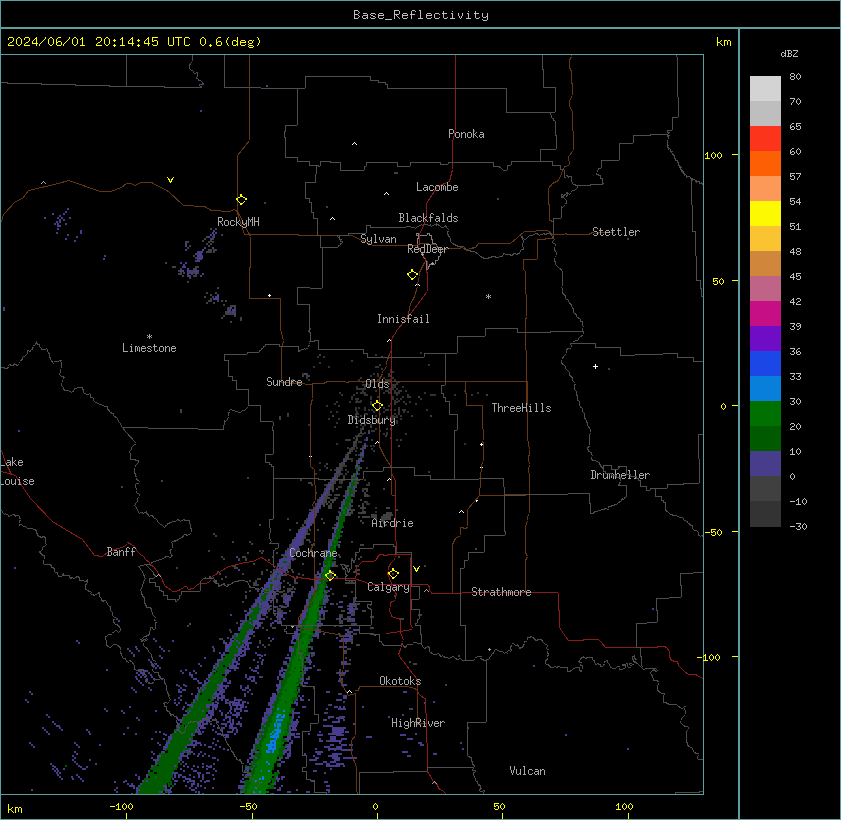Click the light gray 80 dBZ legend swatch
The width and height of the screenshot is (841, 820).
click(765, 89)
